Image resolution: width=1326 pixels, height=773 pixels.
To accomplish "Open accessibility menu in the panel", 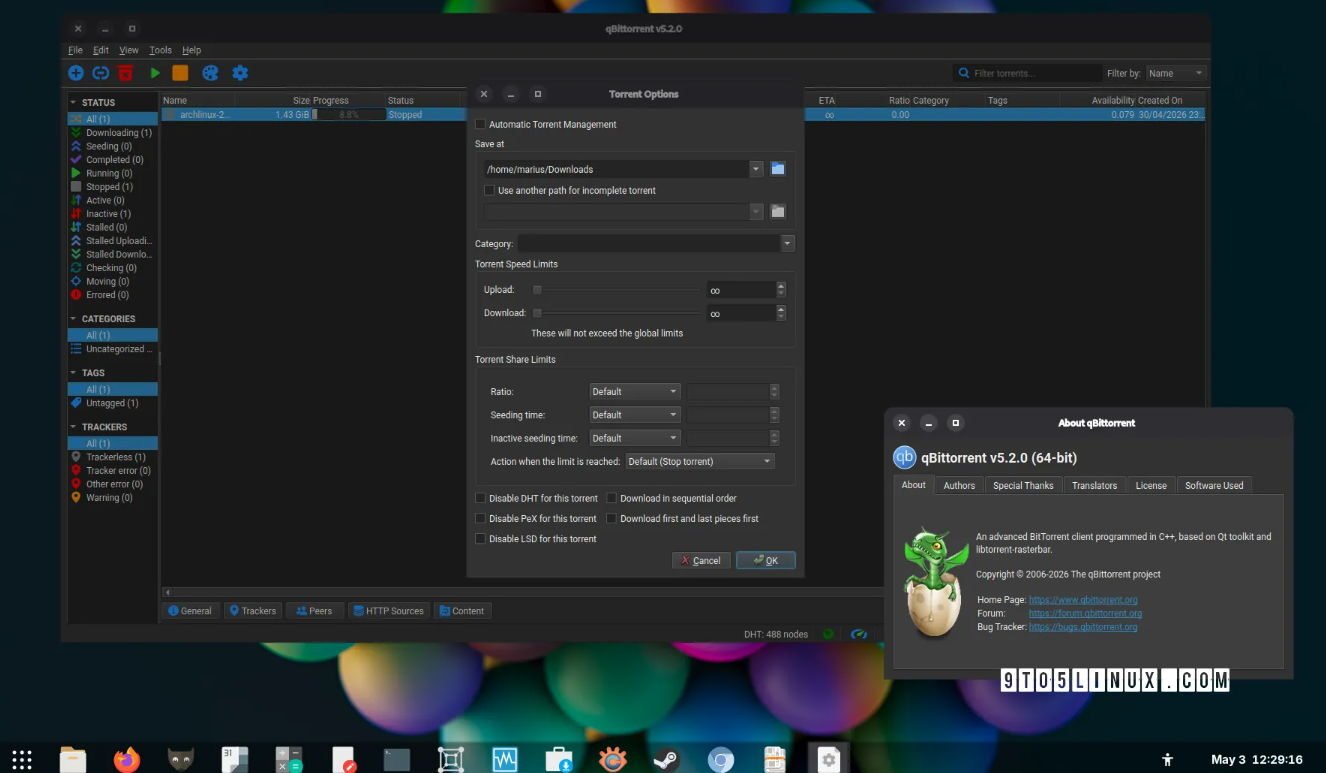I will click(1167, 760).
